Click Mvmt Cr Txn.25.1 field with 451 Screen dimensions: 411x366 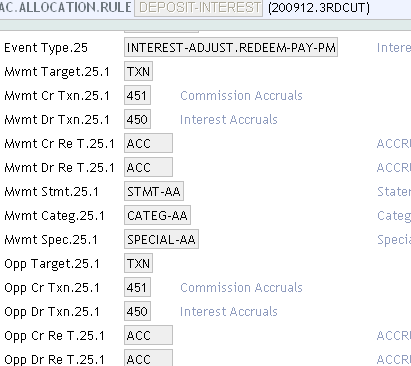tap(137, 95)
